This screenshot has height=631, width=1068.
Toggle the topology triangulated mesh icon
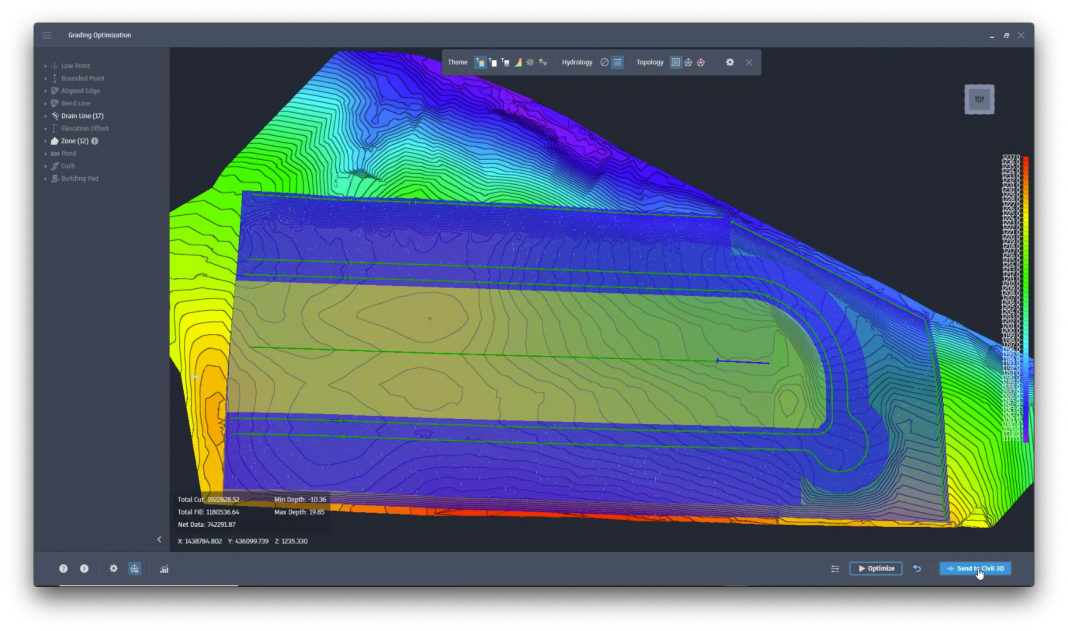coord(689,62)
